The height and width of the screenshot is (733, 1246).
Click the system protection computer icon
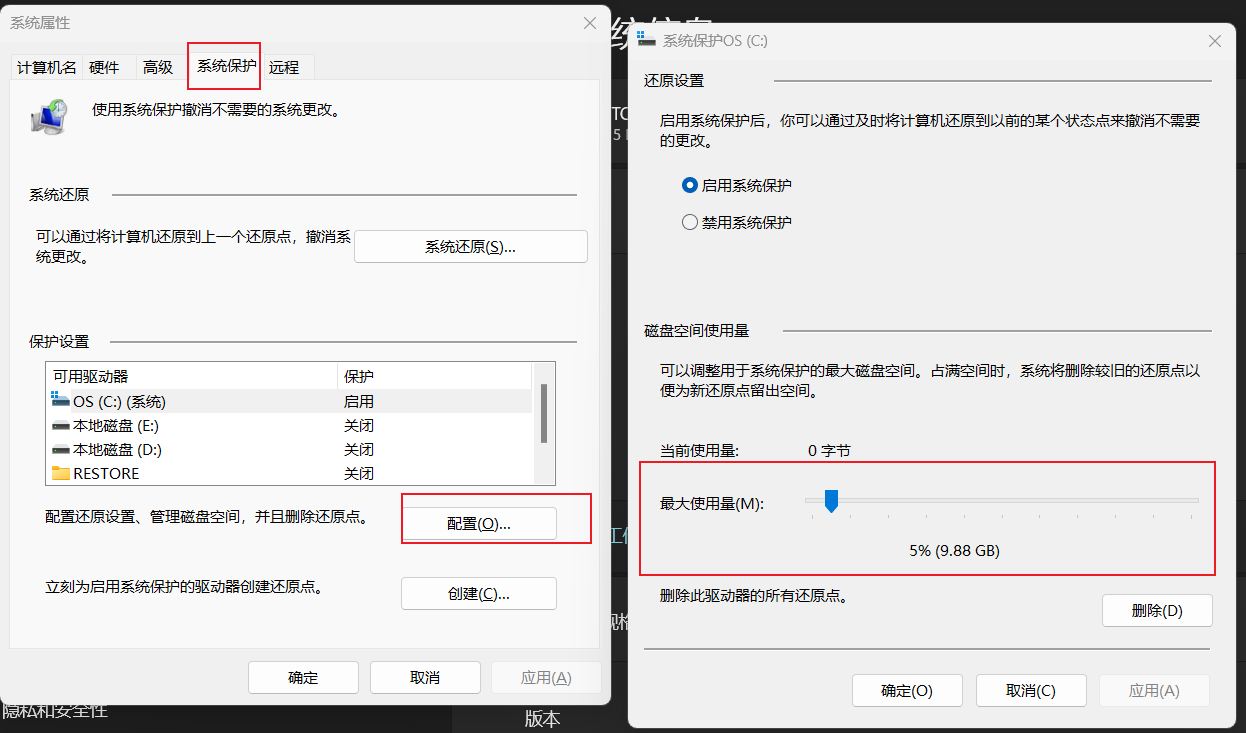(50, 117)
